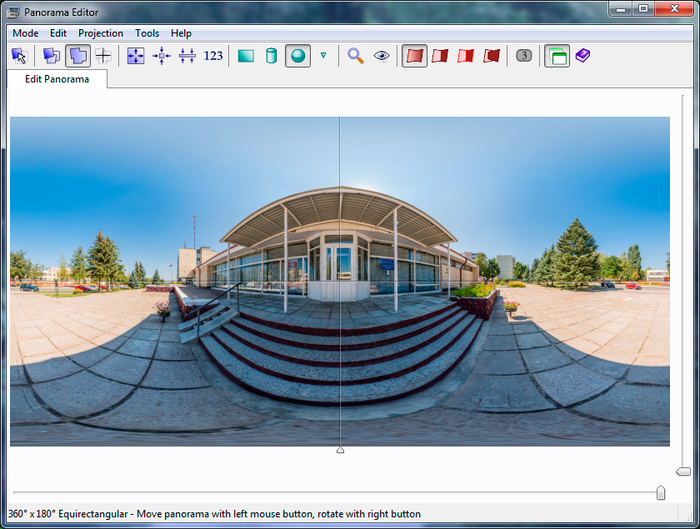Open the Projection menu
The image size is (700, 529).
pyautogui.click(x=101, y=33)
